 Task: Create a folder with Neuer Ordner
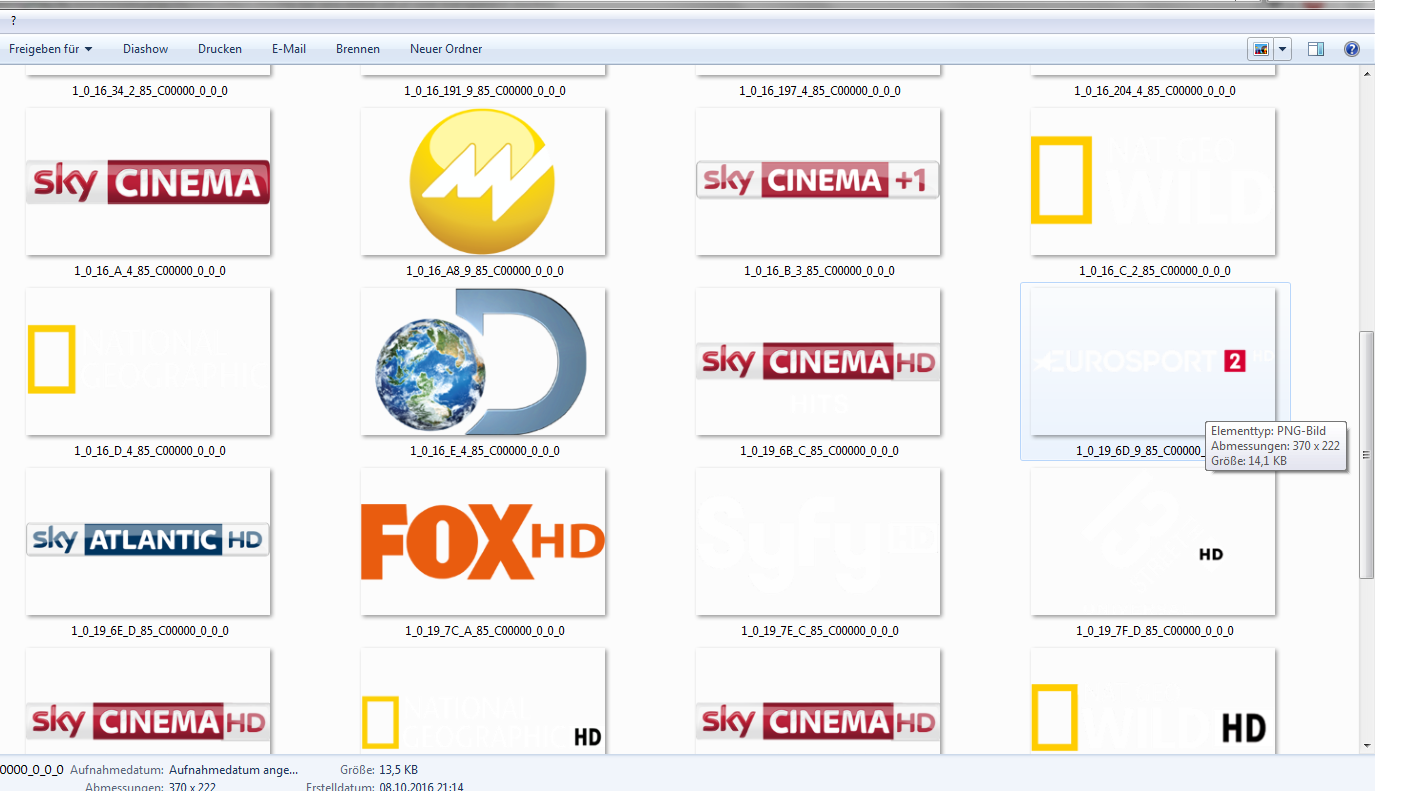(x=446, y=49)
